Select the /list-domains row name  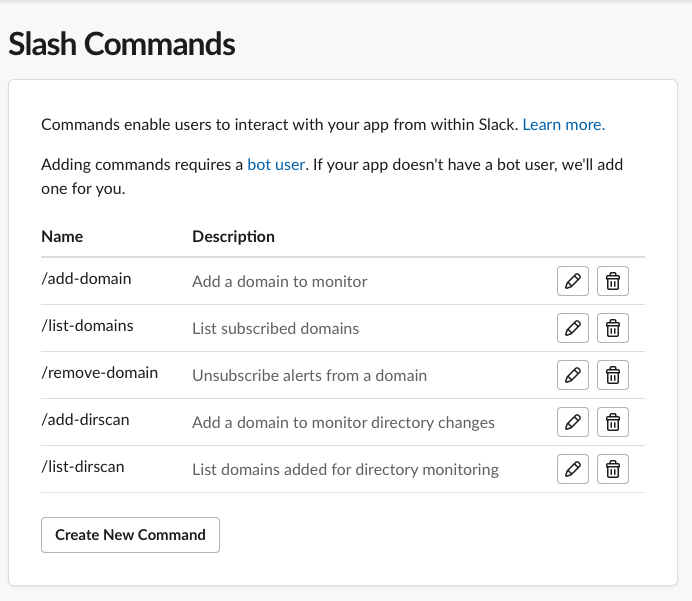87,326
